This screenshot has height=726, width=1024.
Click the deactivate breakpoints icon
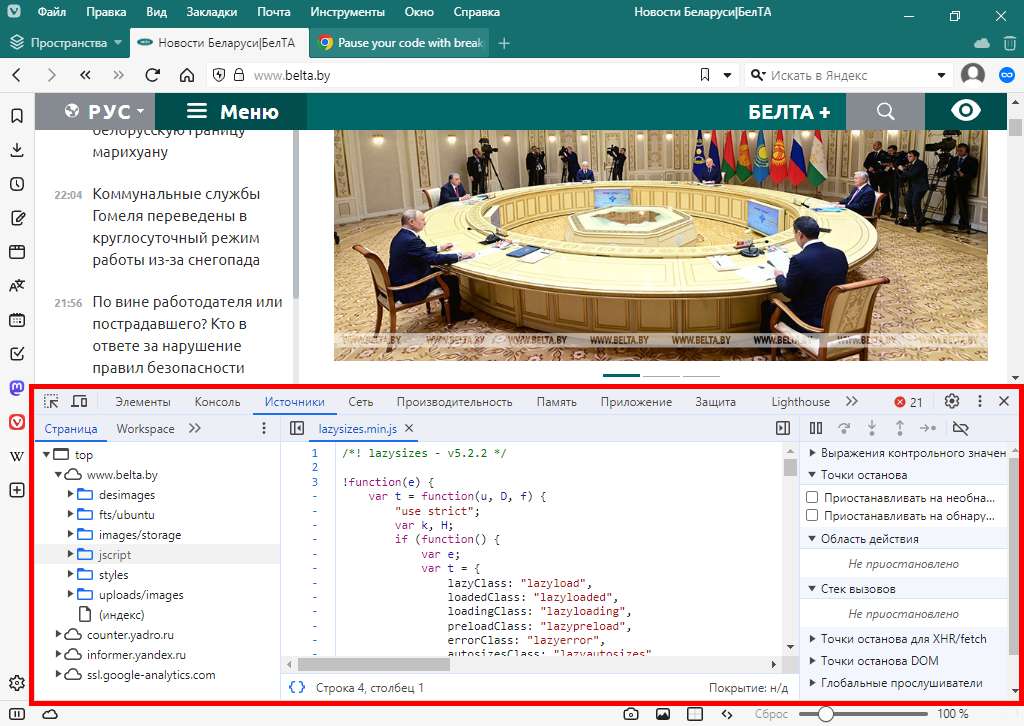[x=961, y=429]
